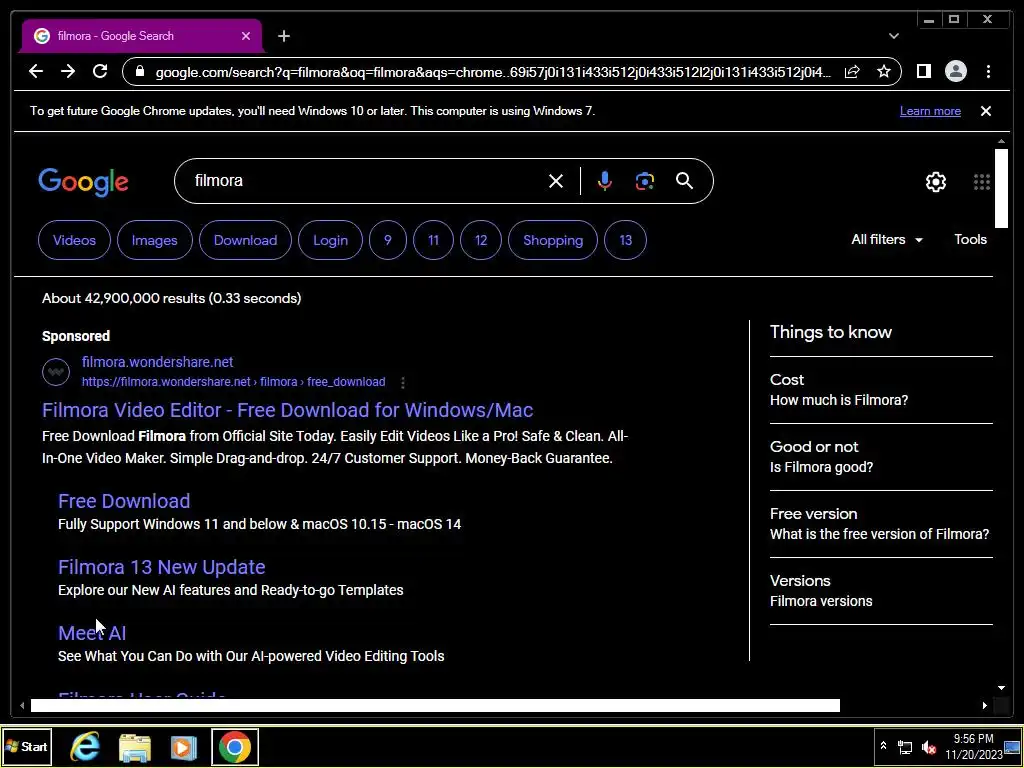
Task: Open the Chrome profile avatar
Action: [955, 71]
